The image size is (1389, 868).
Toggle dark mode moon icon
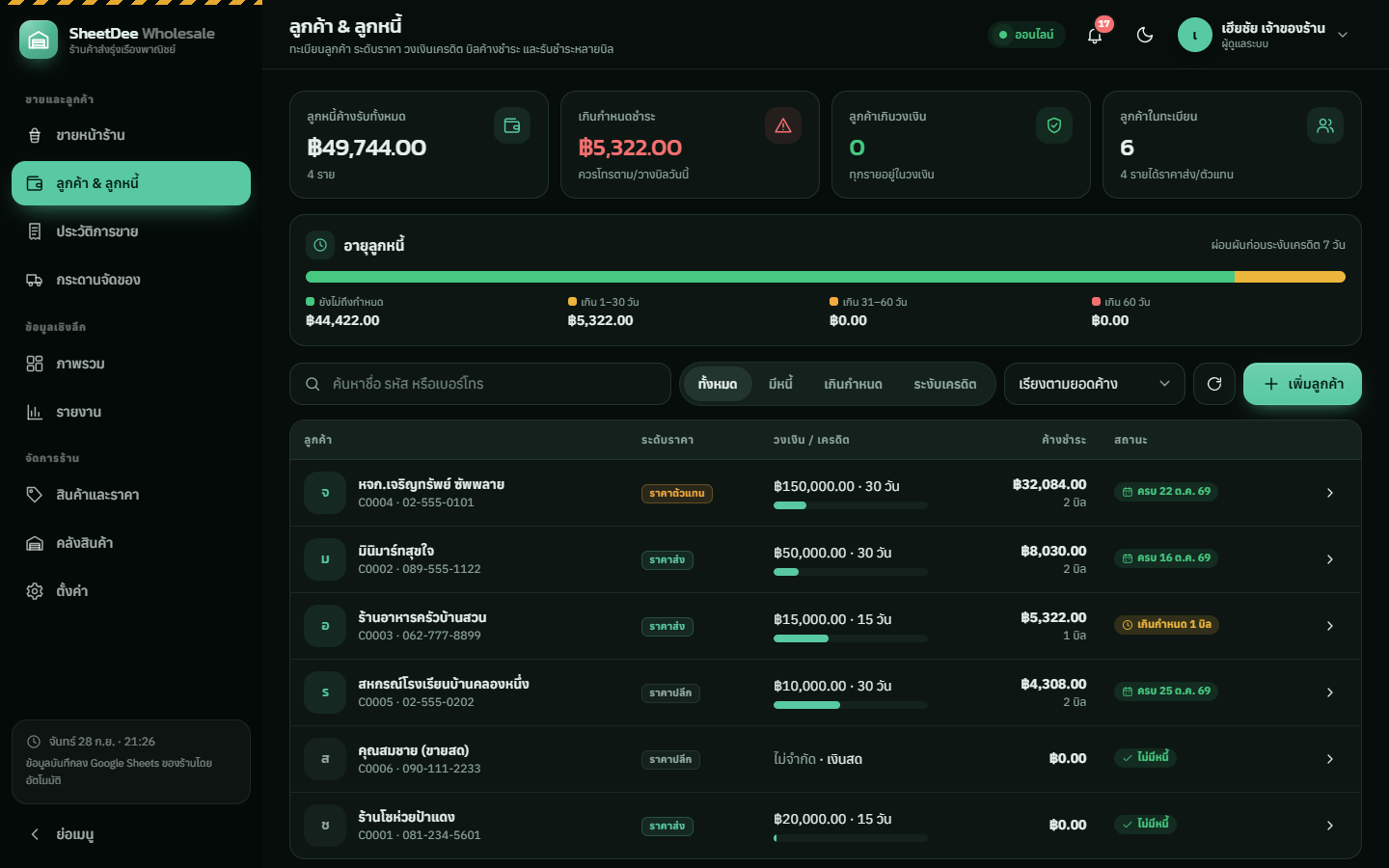(1145, 35)
